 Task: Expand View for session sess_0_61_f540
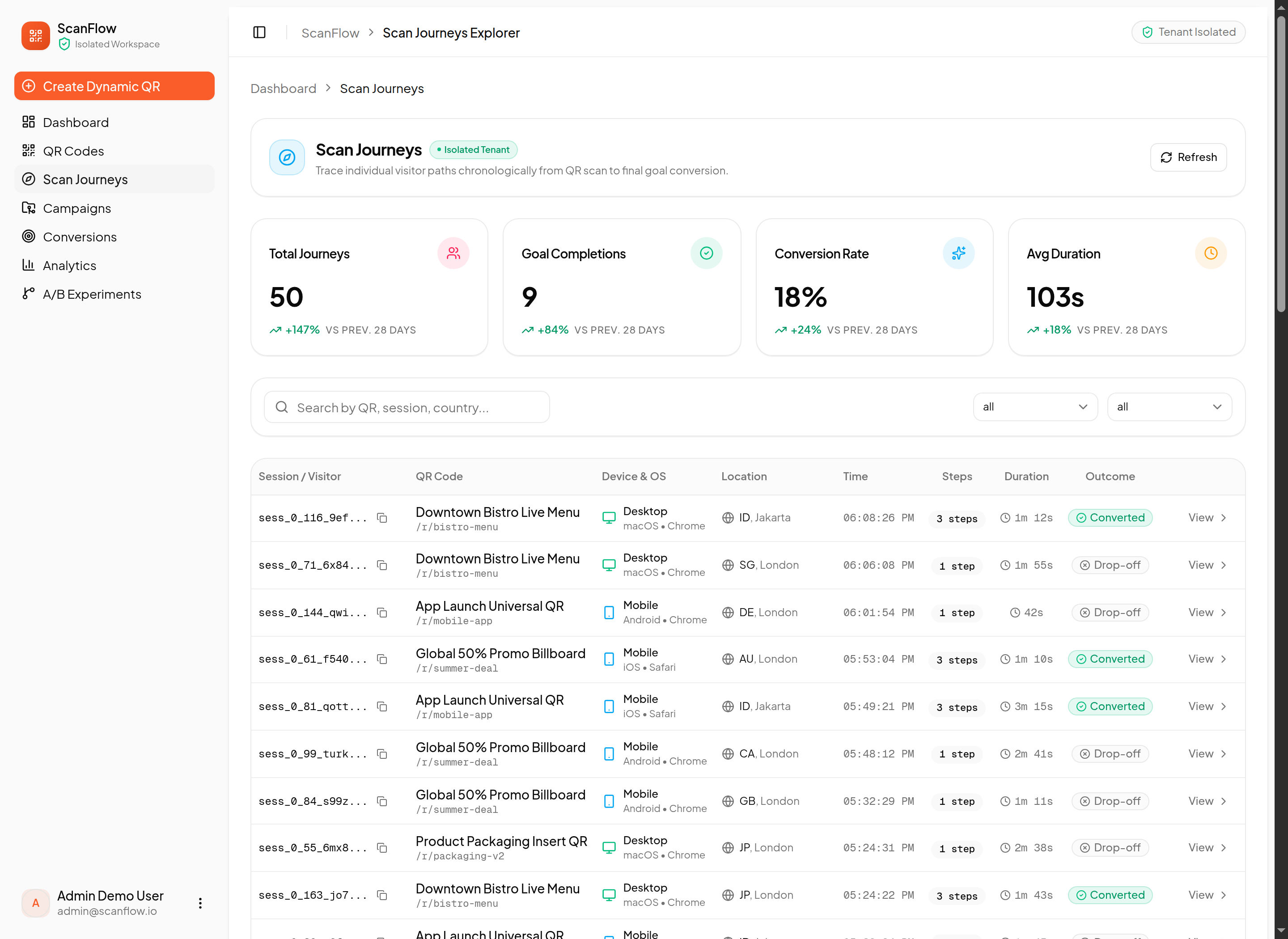point(1207,660)
